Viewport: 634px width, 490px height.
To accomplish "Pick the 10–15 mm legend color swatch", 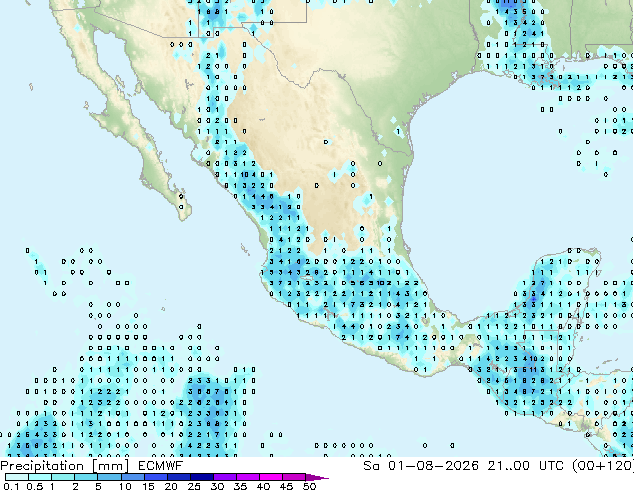I will pos(132,477).
